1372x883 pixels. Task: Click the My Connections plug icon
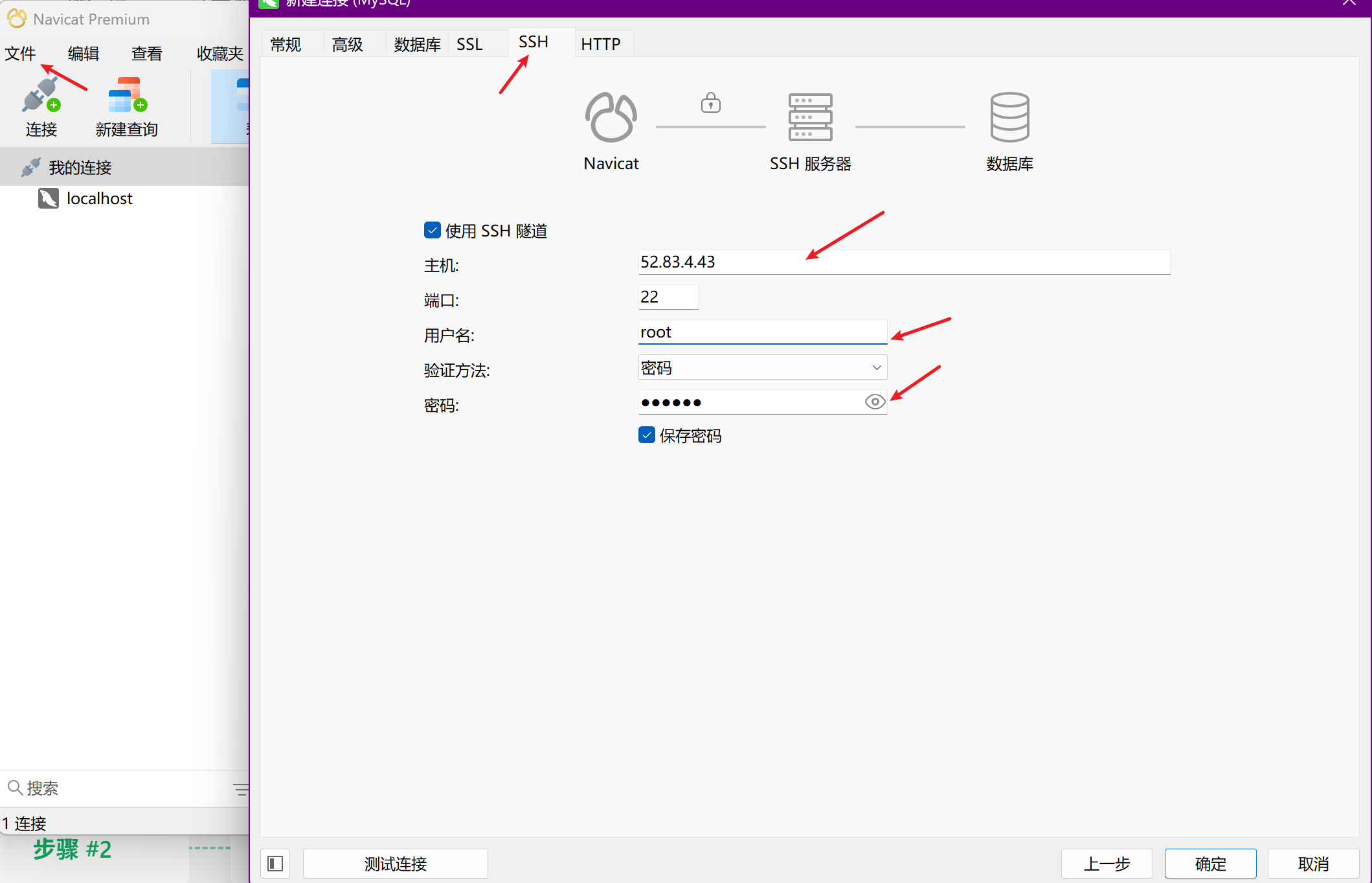pos(30,167)
